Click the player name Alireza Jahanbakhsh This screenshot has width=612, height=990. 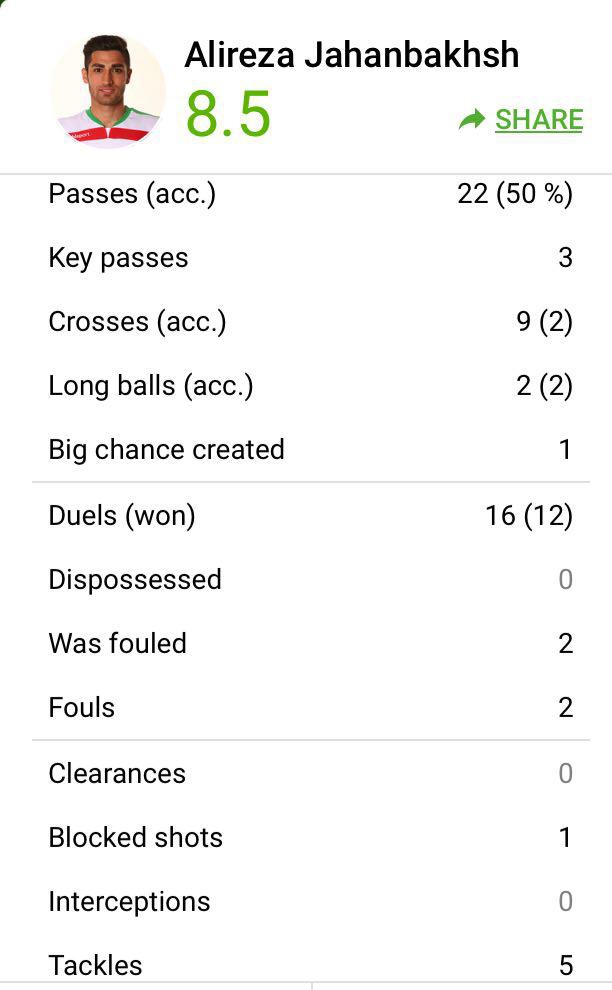pyautogui.click(x=351, y=55)
